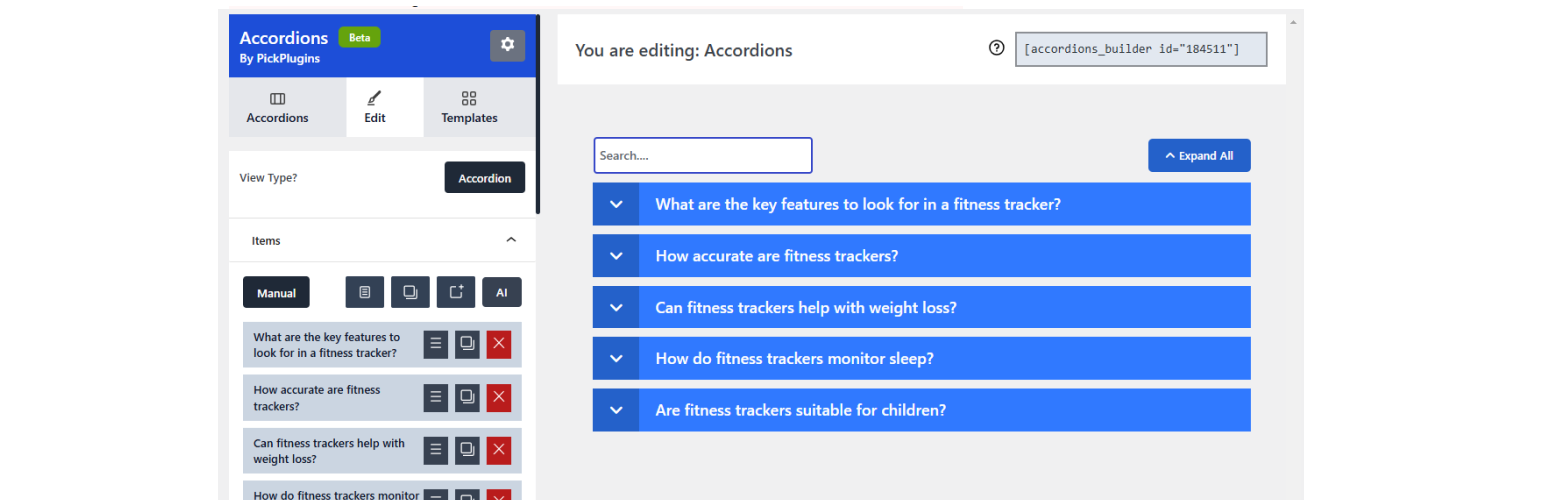Select the accordions_builder shortcode field
Viewport: 1544px width, 500px height.
[x=1140, y=49]
